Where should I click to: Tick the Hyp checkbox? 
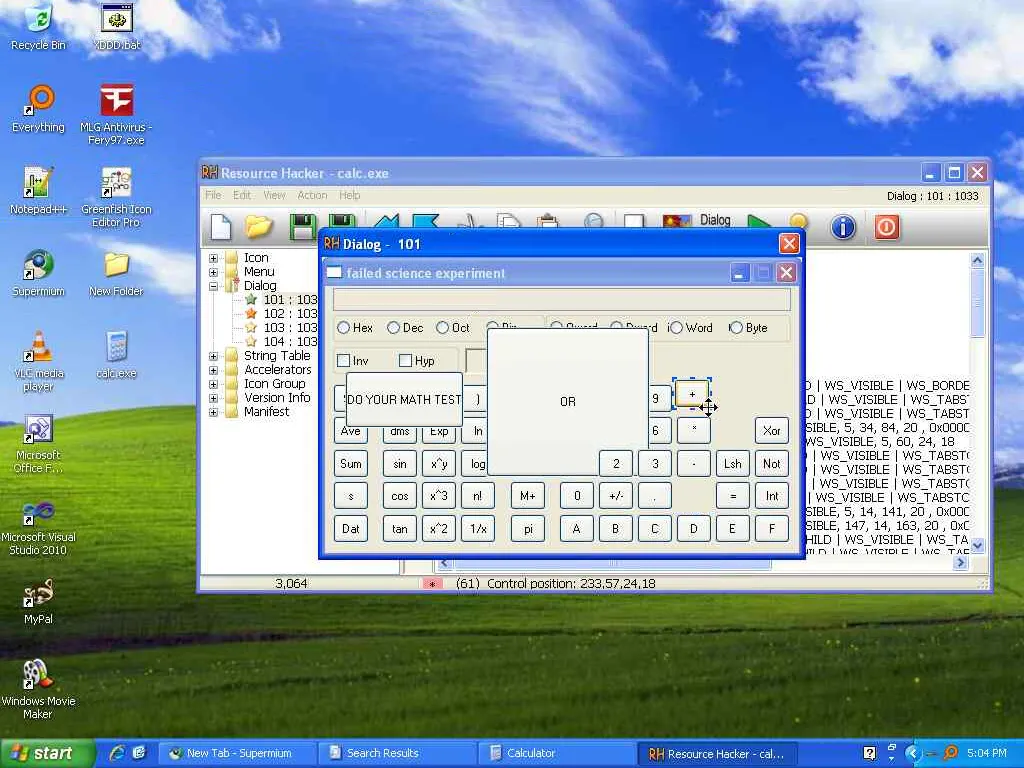pyautogui.click(x=405, y=360)
